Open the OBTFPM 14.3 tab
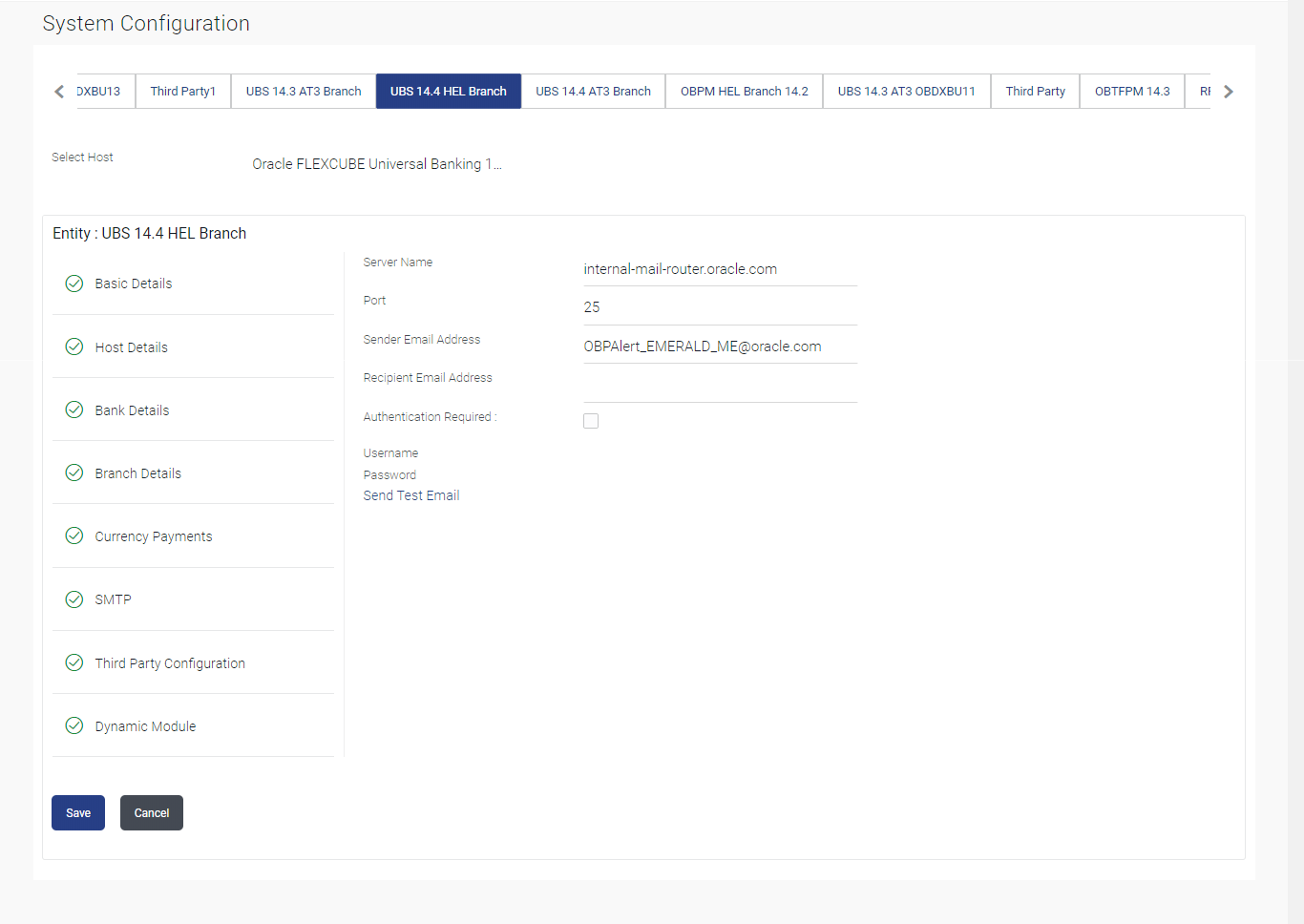 tap(1132, 92)
